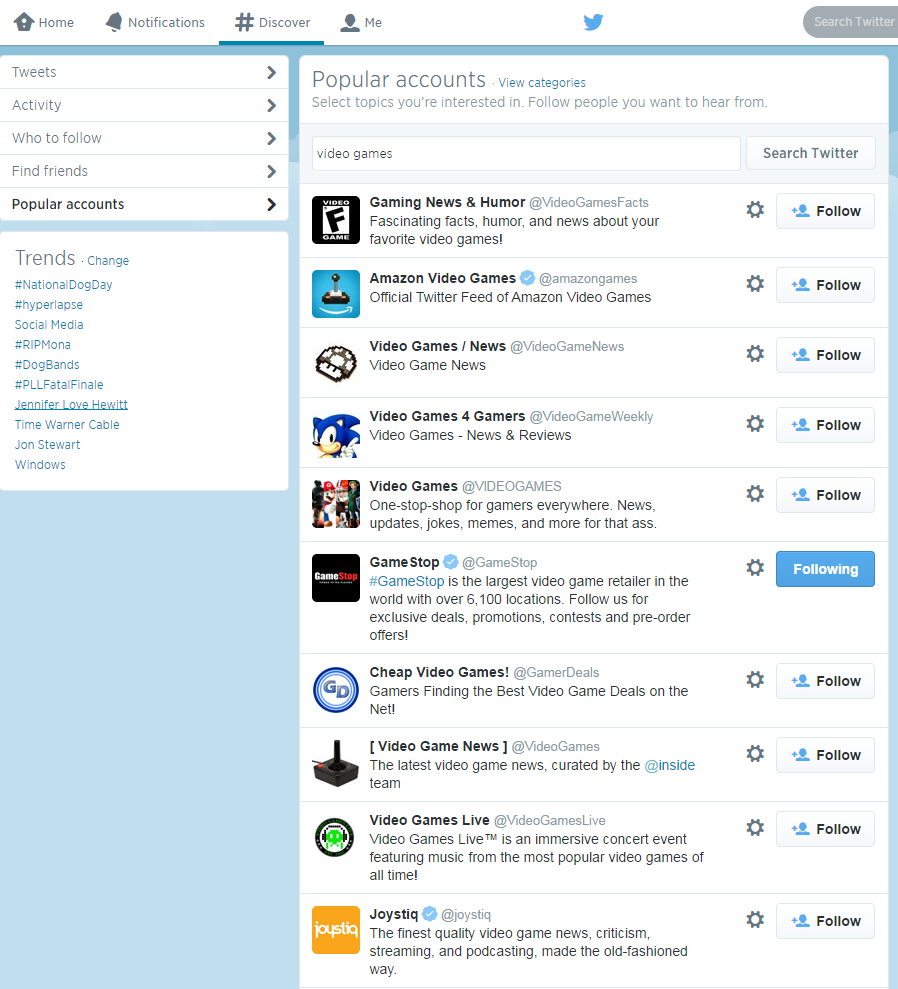Click joystick avatar of [ Video Game News ]
The height and width of the screenshot is (989, 898).
(x=336, y=763)
